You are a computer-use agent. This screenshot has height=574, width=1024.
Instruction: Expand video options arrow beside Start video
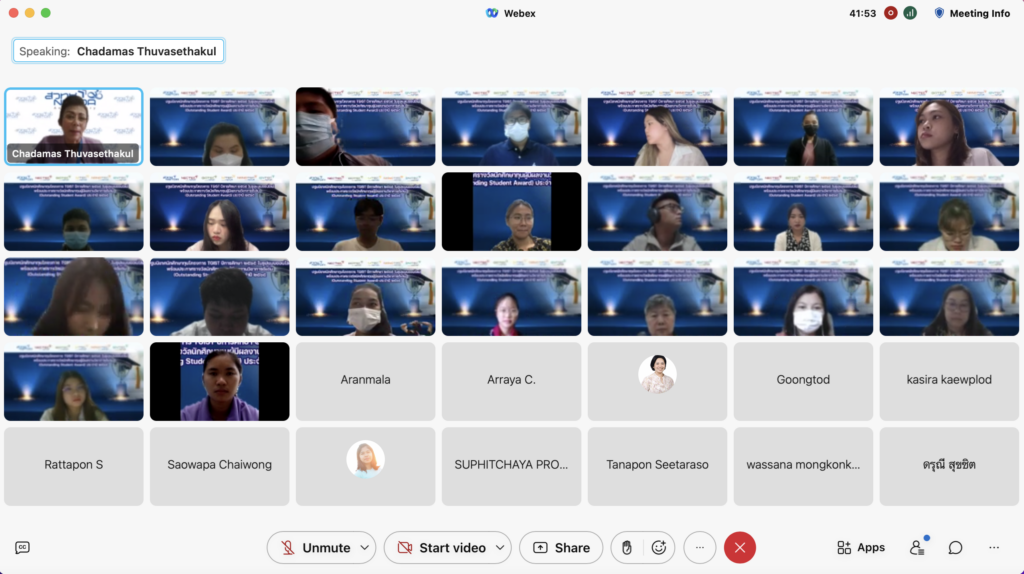(500, 548)
